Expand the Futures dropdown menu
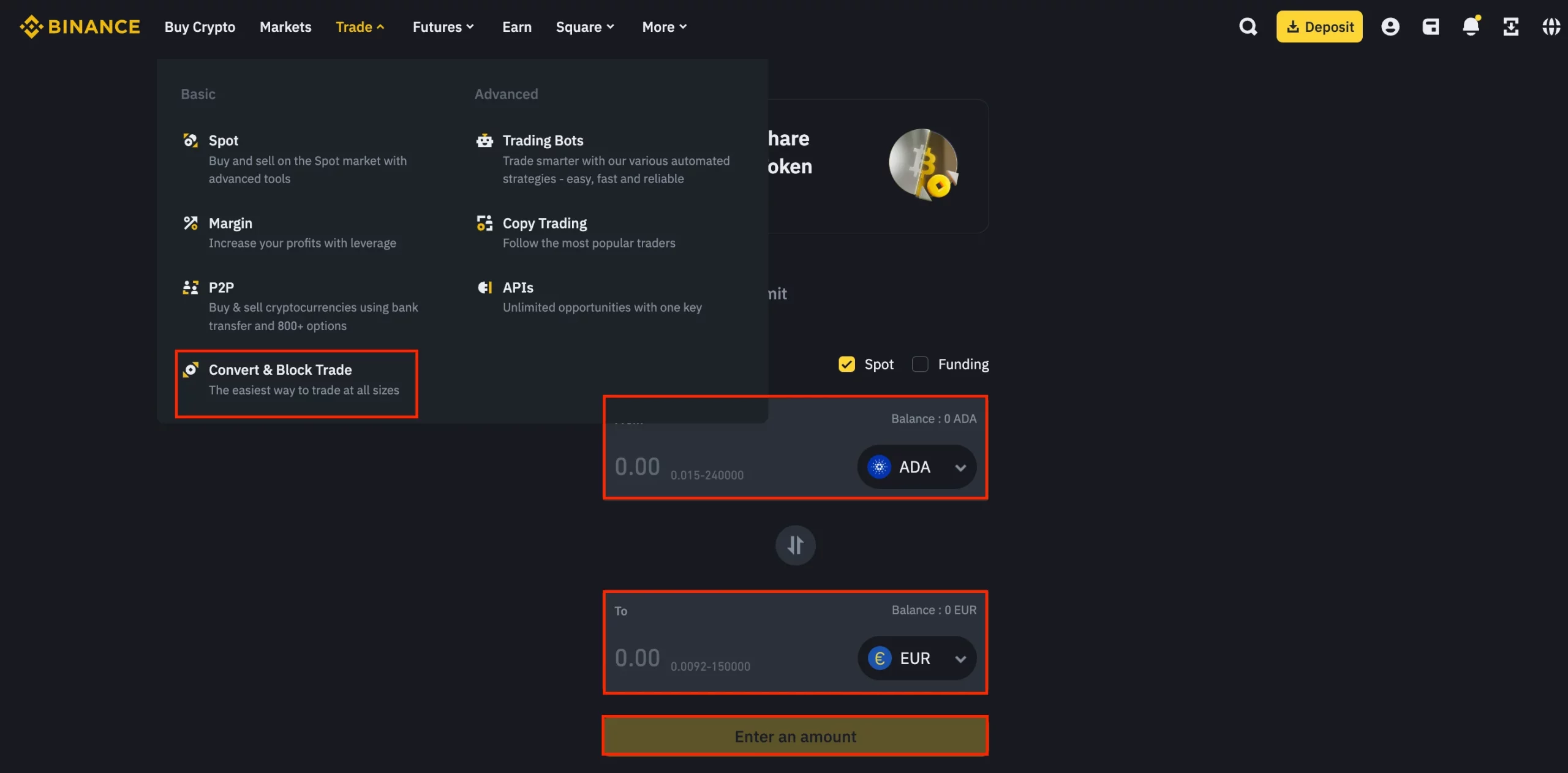The height and width of the screenshot is (773, 1568). coord(443,27)
